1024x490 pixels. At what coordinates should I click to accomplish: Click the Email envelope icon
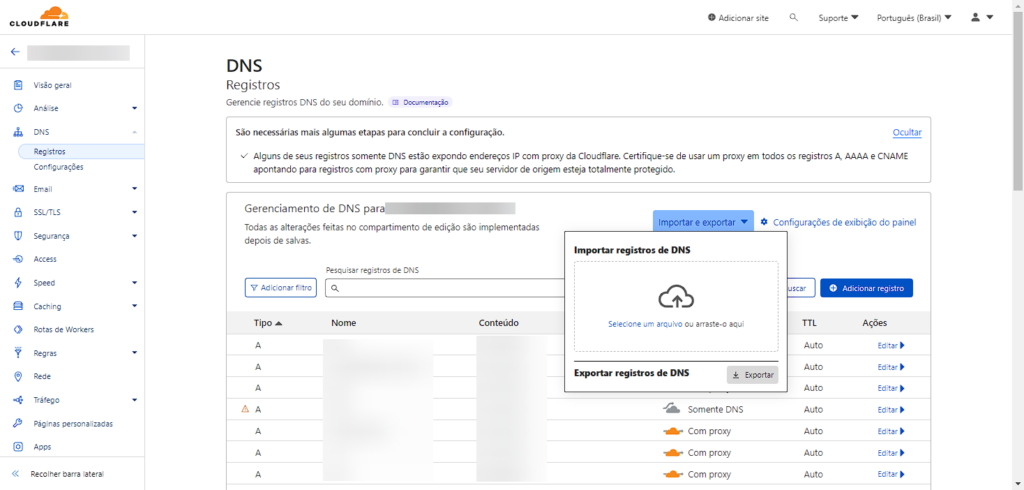tap(18, 189)
